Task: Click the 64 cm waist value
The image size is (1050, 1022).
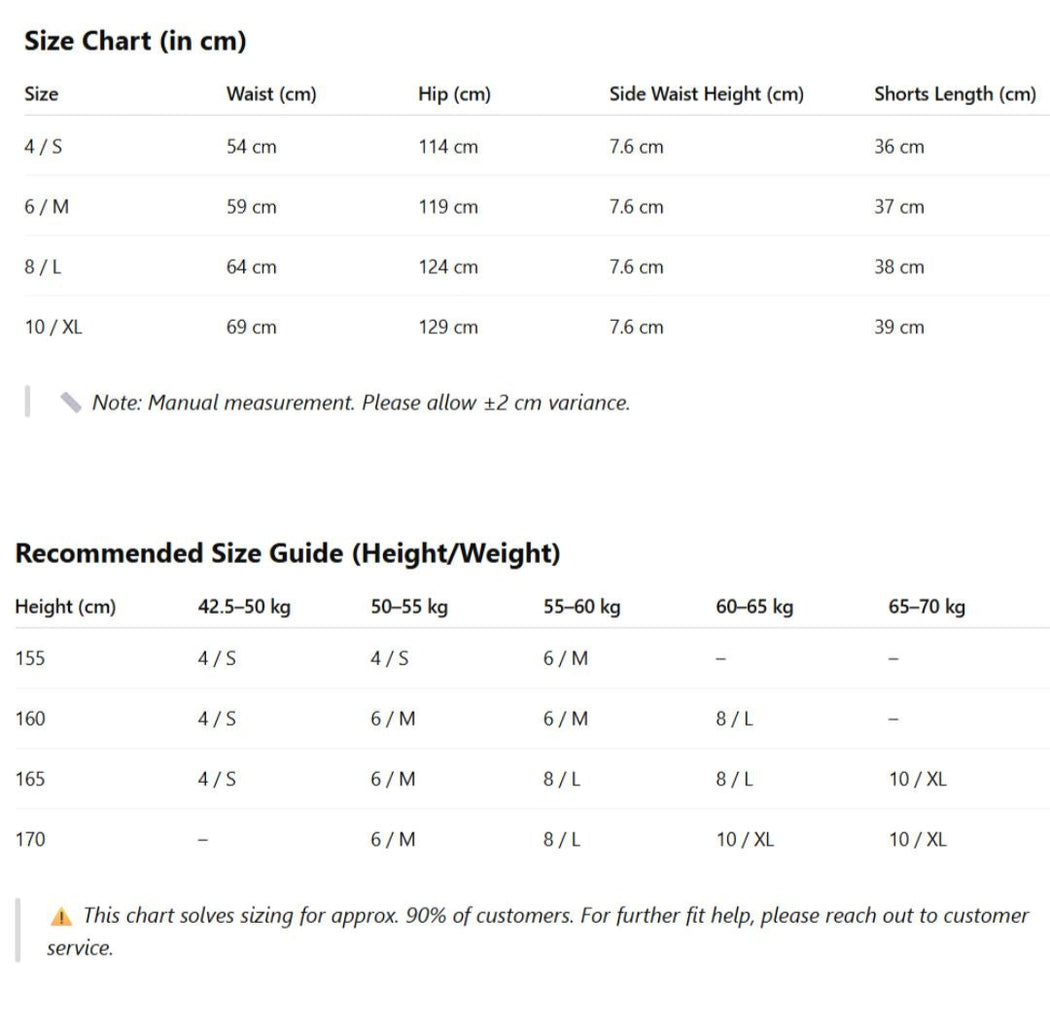Action: pyautogui.click(x=251, y=267)
